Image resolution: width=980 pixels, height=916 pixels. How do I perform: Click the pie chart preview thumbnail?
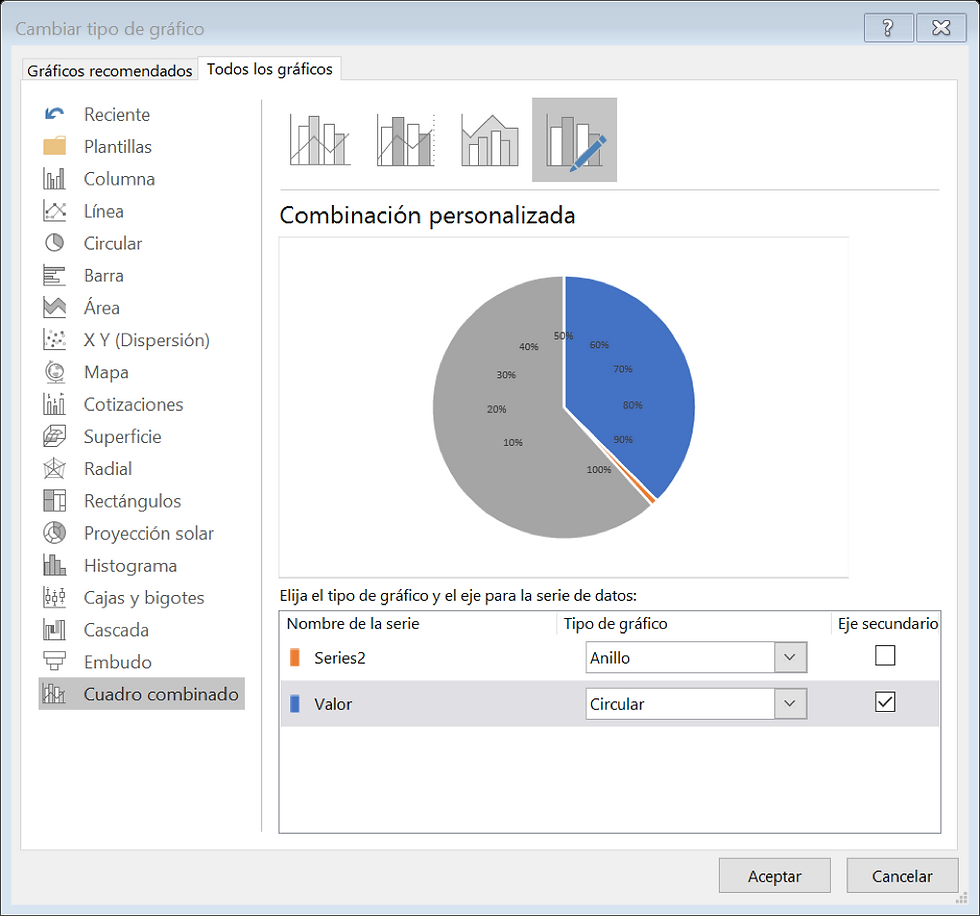[x=564, y=407]
